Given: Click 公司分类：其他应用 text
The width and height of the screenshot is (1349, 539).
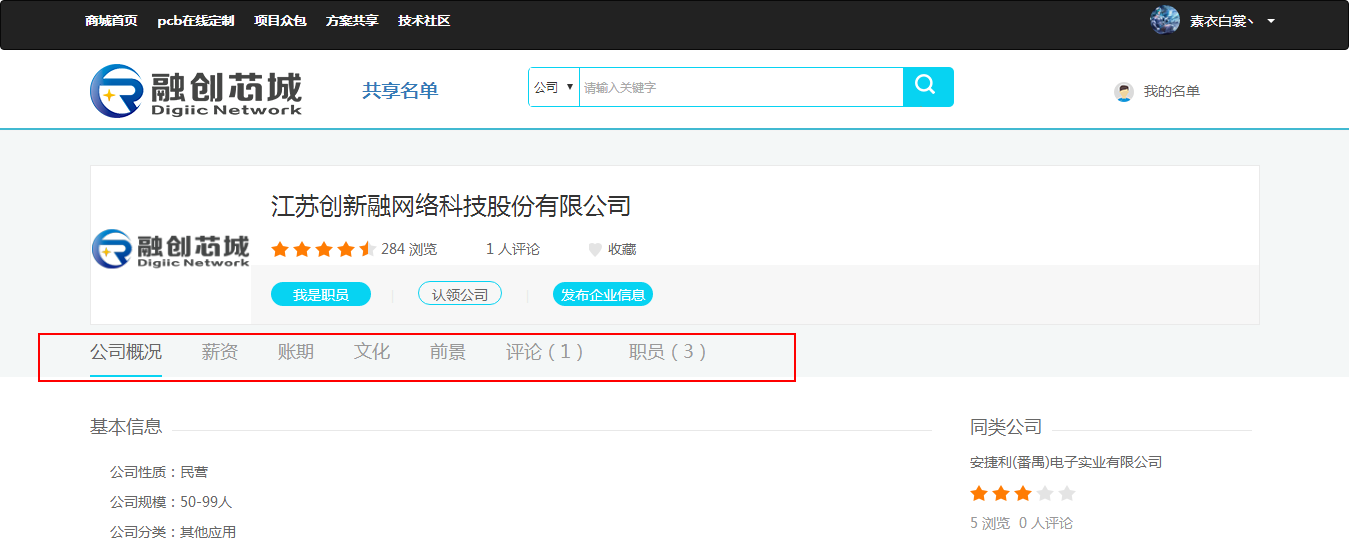Looking at the screenshot, I should [173, 532].
